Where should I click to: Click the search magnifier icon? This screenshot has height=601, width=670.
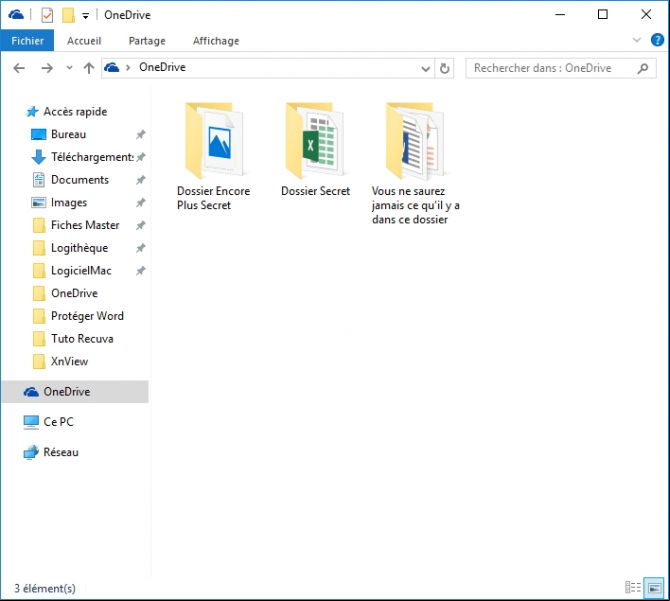[643, 68]
